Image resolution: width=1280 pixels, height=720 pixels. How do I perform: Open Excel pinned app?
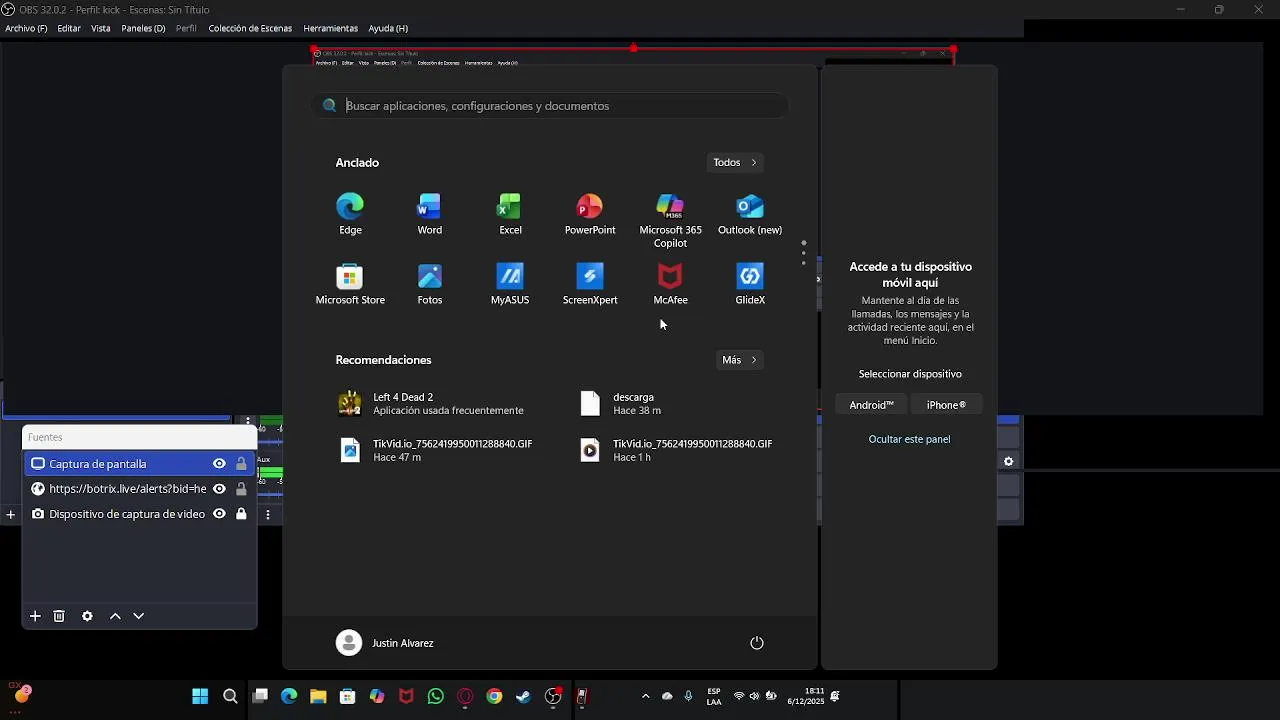[510, 214]
